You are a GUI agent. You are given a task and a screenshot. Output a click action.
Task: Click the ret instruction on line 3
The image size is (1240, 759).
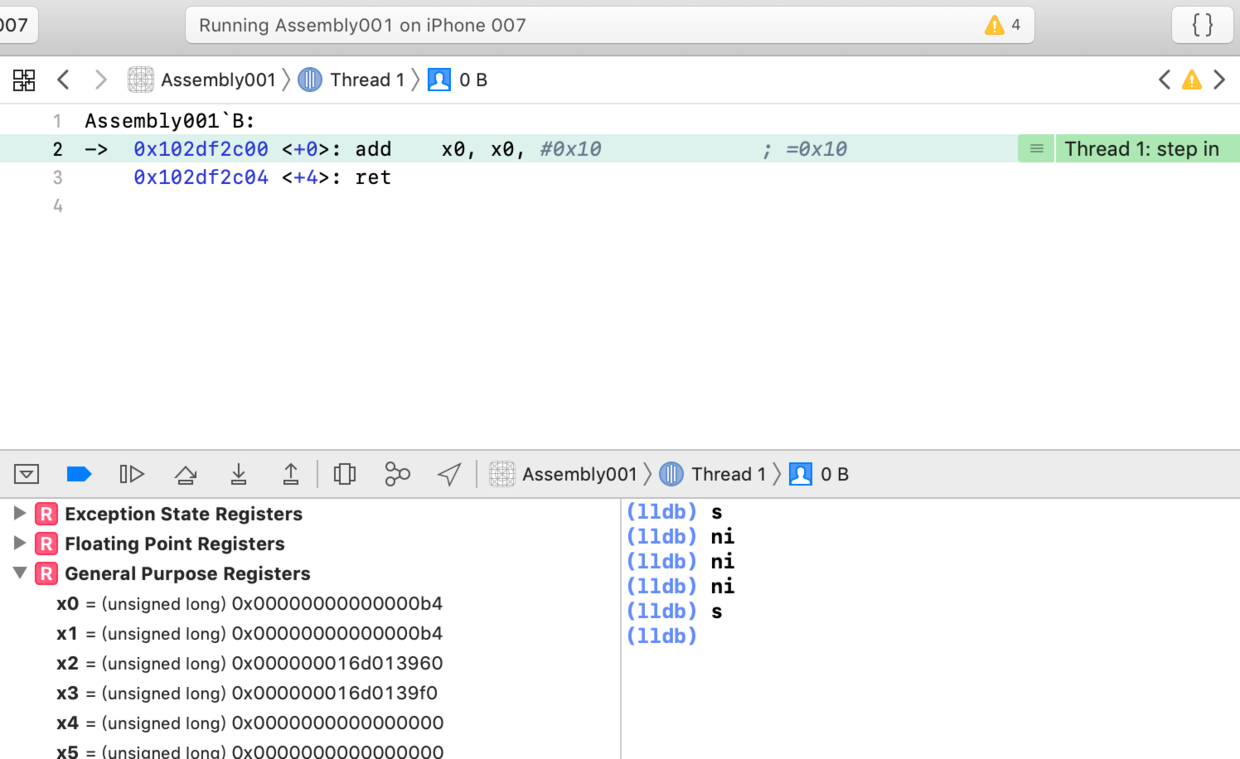373,177
